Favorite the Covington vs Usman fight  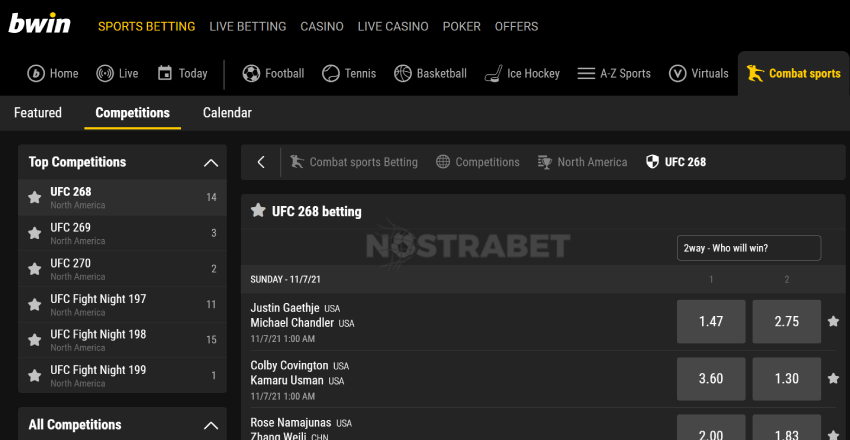coord(833,378)
